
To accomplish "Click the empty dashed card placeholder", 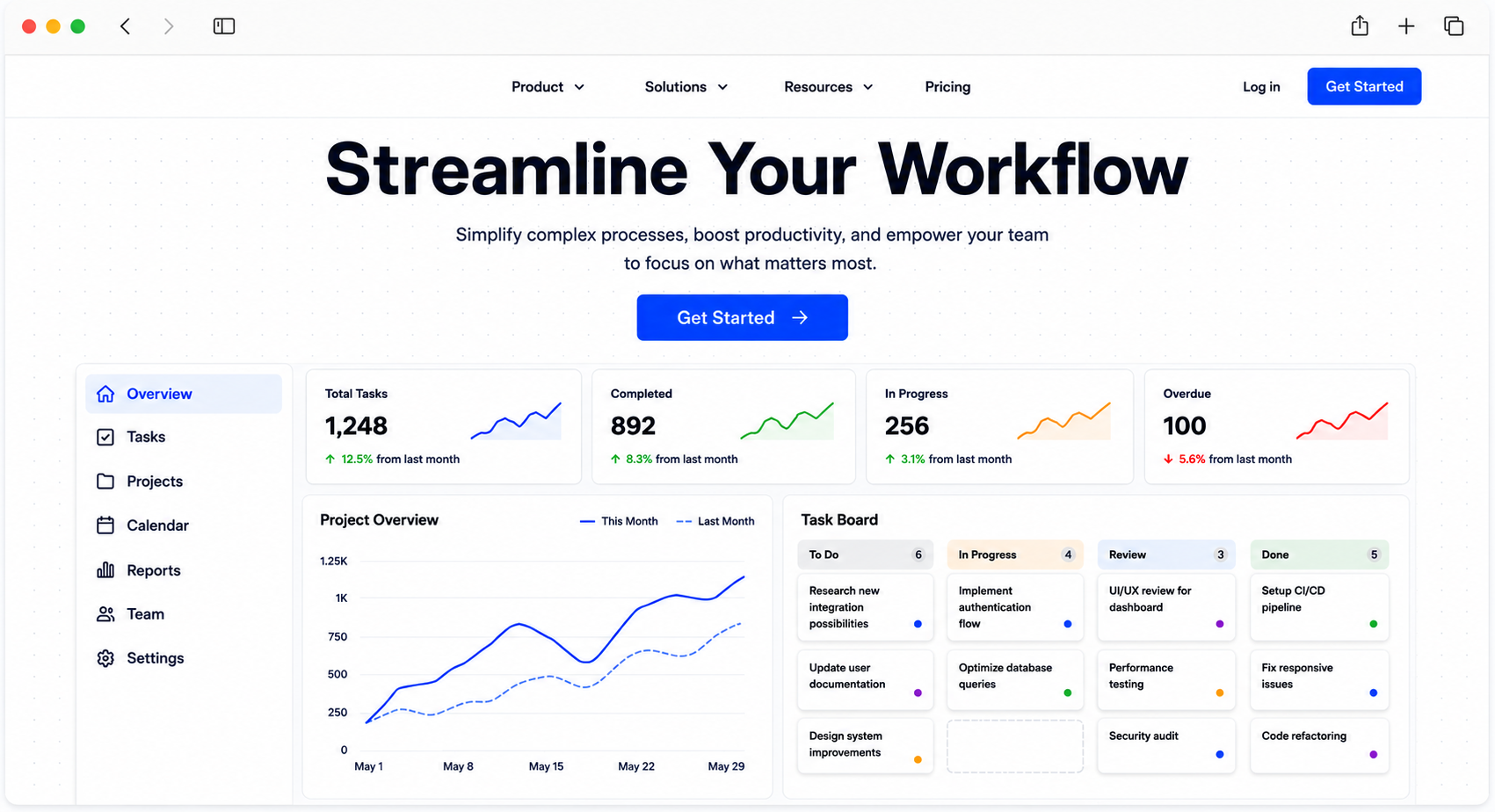I will click(1015, 746).
